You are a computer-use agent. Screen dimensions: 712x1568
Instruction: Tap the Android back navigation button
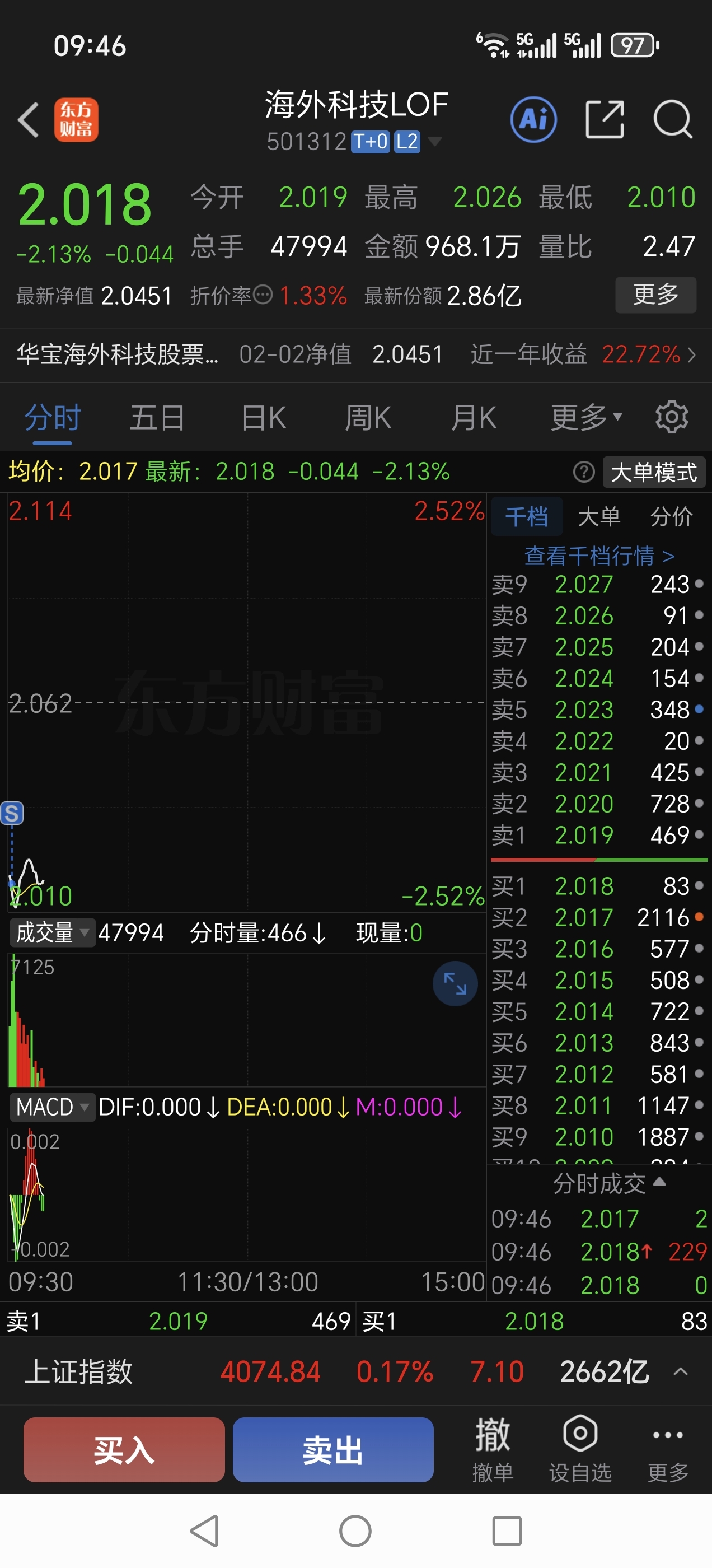[x=205, y=1531]
